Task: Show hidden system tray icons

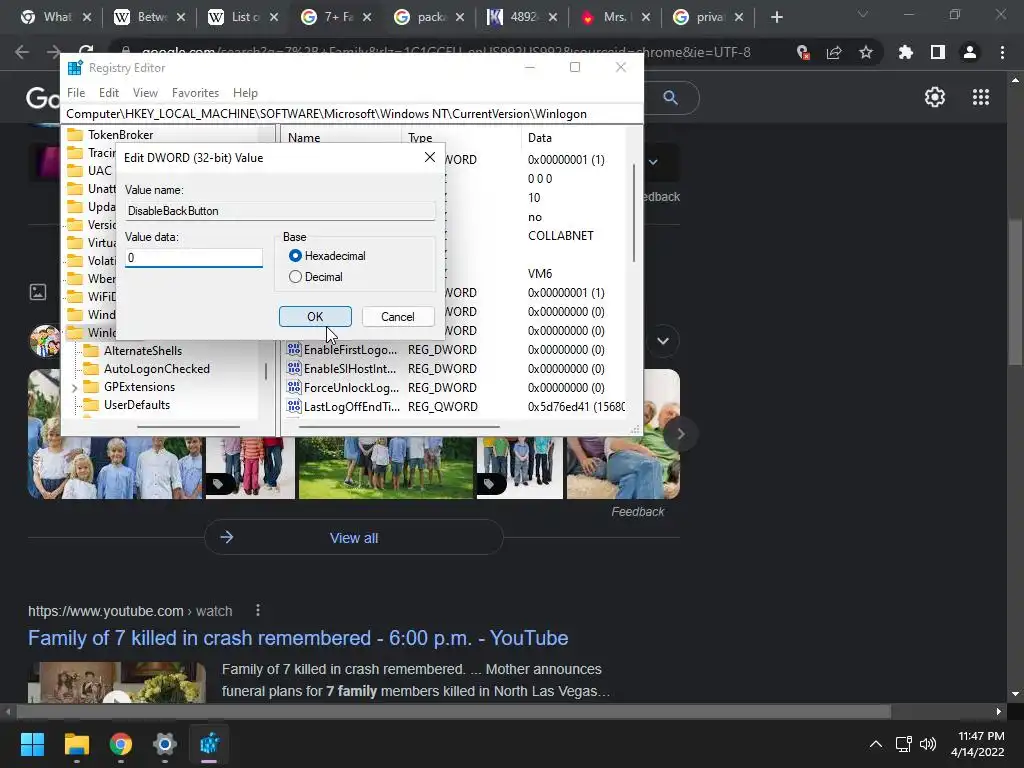Action: click(876, 744)
